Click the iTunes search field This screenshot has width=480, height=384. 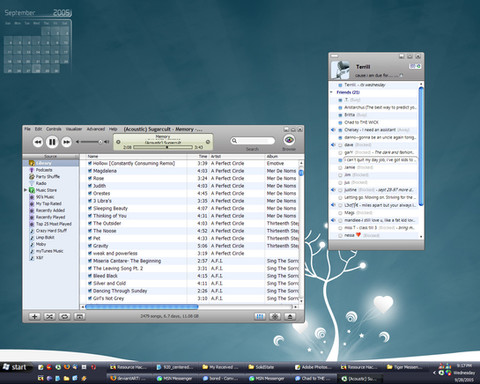tap(253, 141)
